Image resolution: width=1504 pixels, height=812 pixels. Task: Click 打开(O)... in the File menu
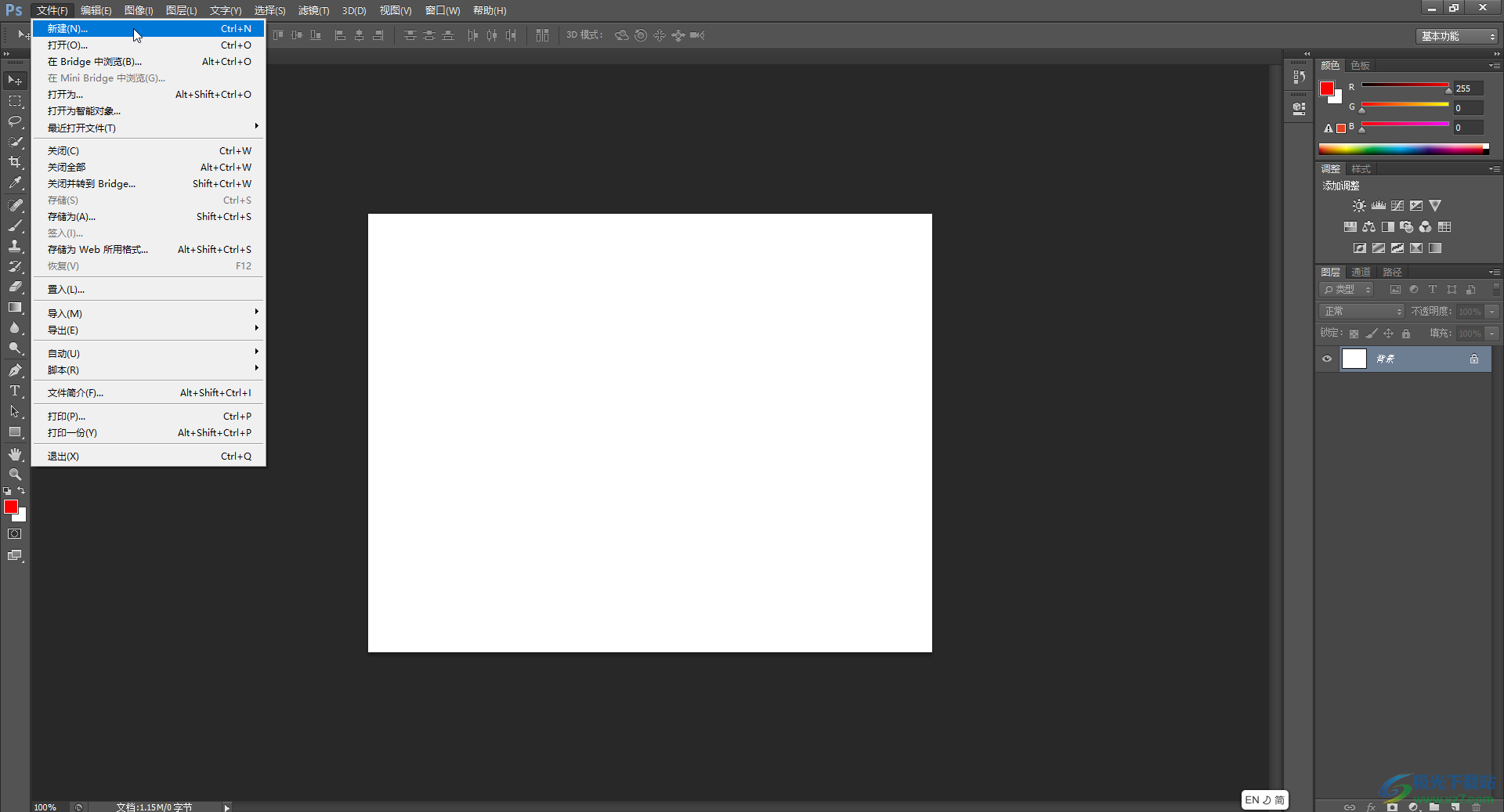(149, 45)
